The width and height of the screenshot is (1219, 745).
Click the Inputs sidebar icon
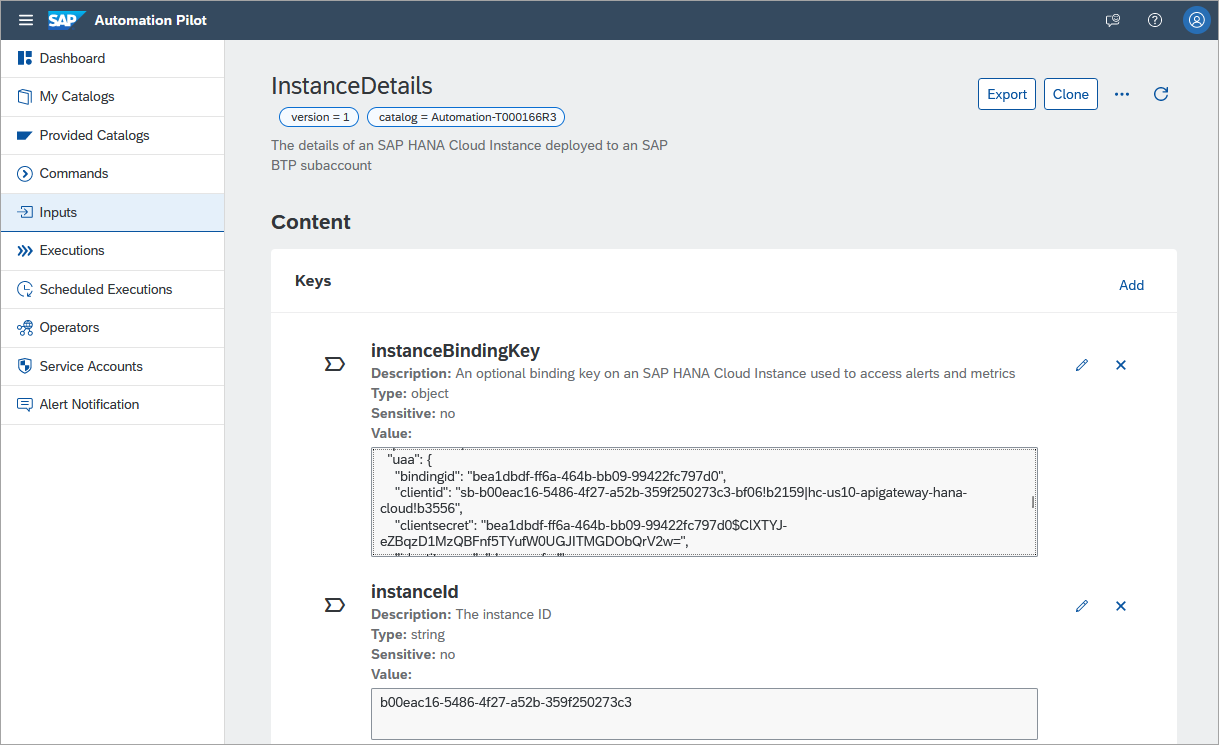25,212
